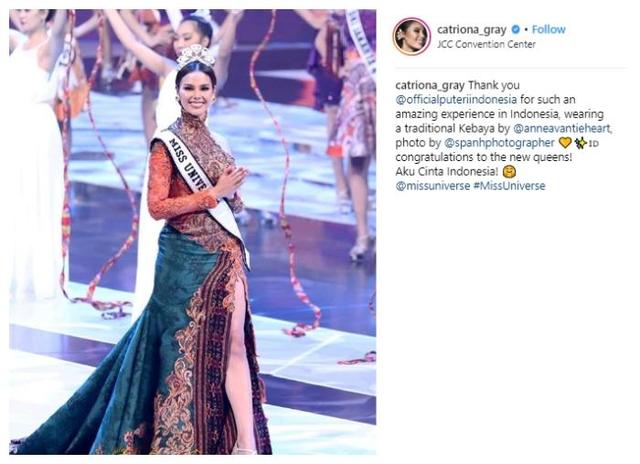Image resolution: width=640 pixels, height=464 pixels.
Task: Click the crown on the woman's head
Action: coord(196,58)
